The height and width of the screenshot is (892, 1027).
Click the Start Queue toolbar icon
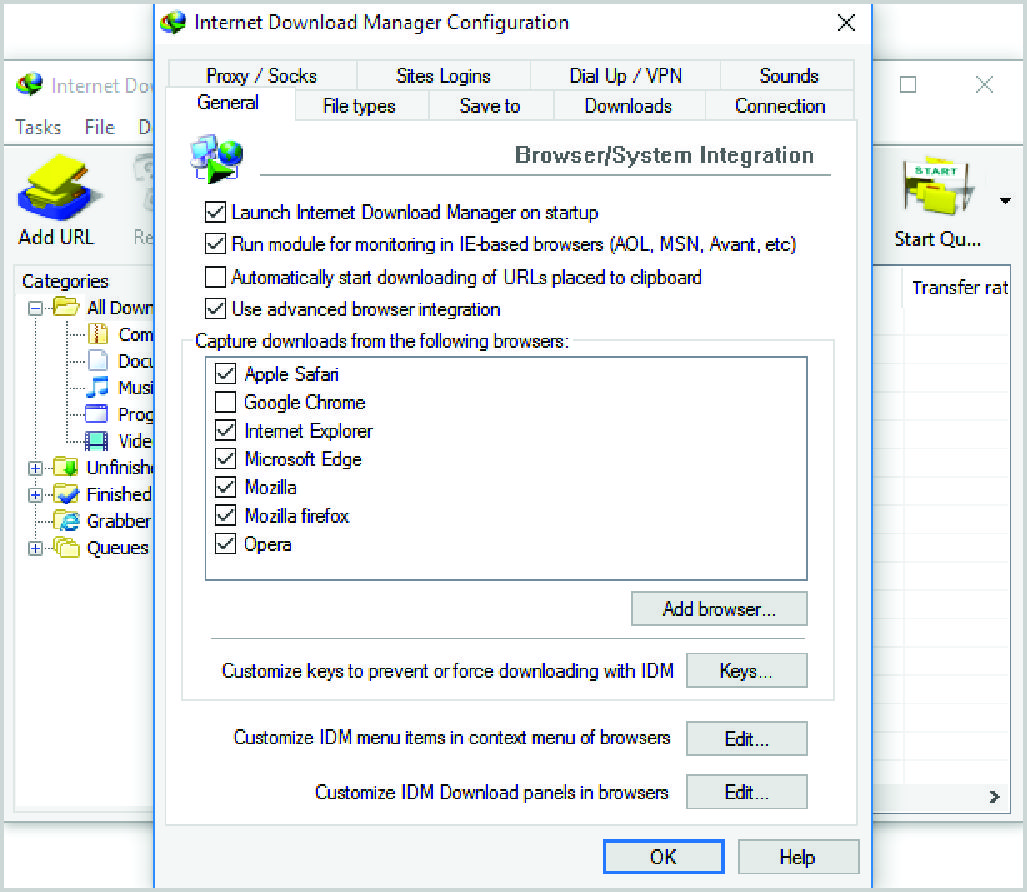click(x=938, y=187)
